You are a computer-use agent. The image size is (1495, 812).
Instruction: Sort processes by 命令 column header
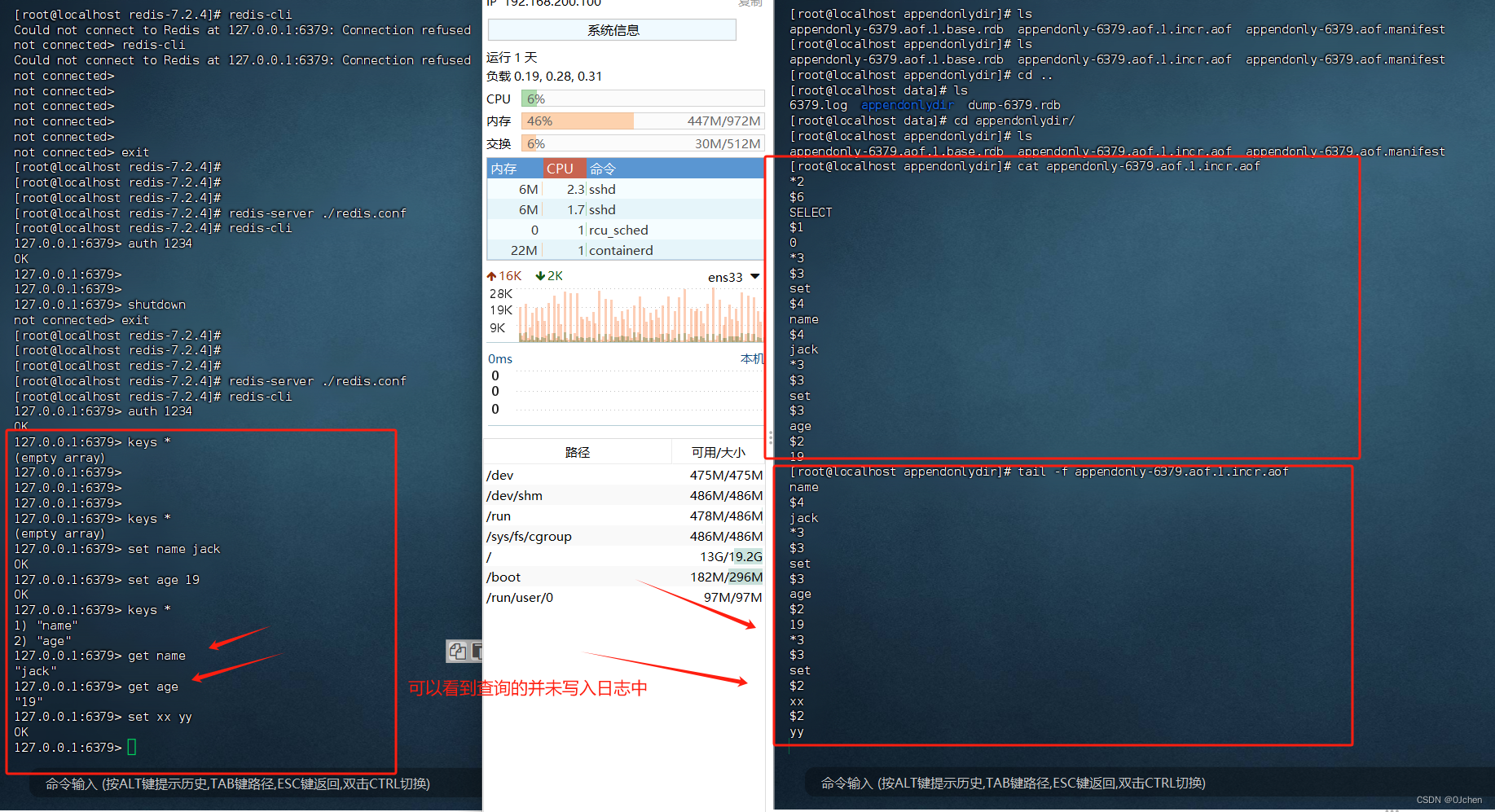(x=675, y=169)
